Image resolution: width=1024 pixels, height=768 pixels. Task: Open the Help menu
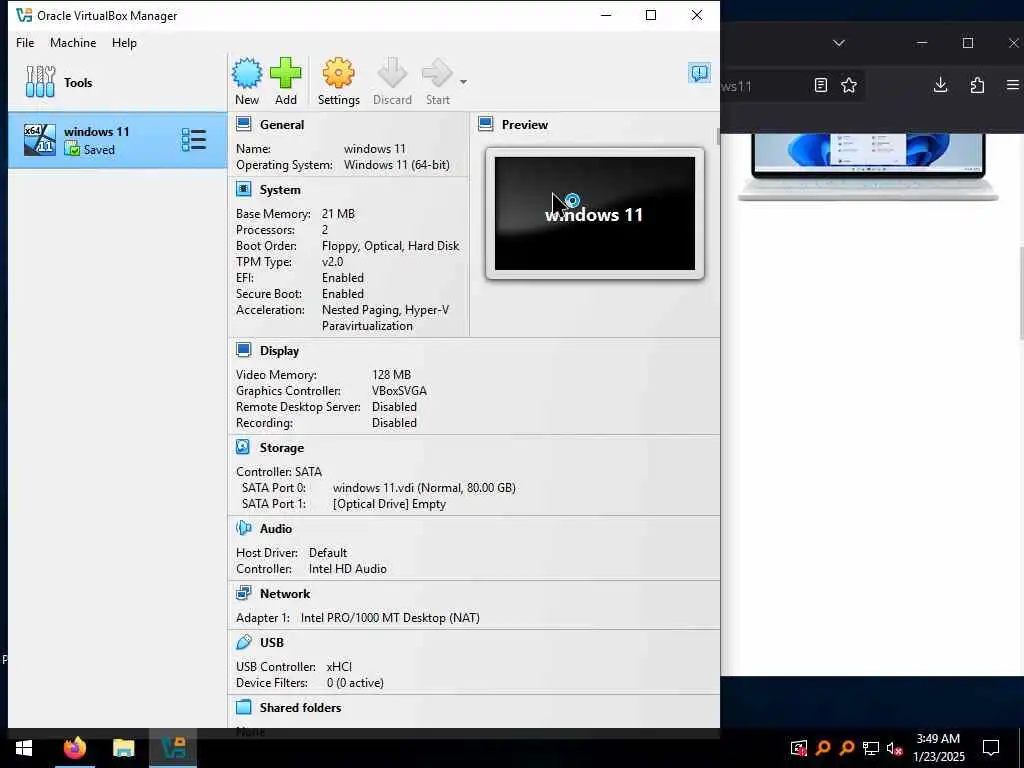coord(124,42)
